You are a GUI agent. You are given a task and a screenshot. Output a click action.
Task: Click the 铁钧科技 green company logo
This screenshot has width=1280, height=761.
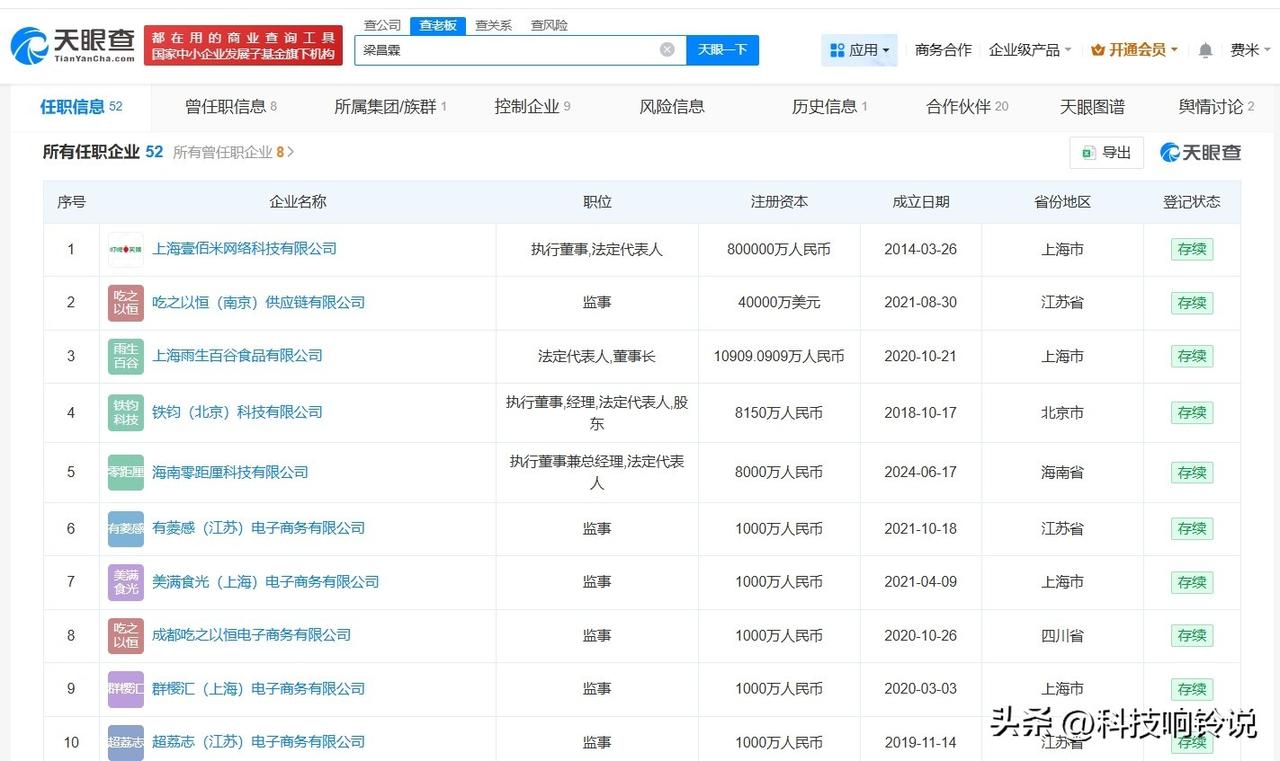click(x=125, y=412)
